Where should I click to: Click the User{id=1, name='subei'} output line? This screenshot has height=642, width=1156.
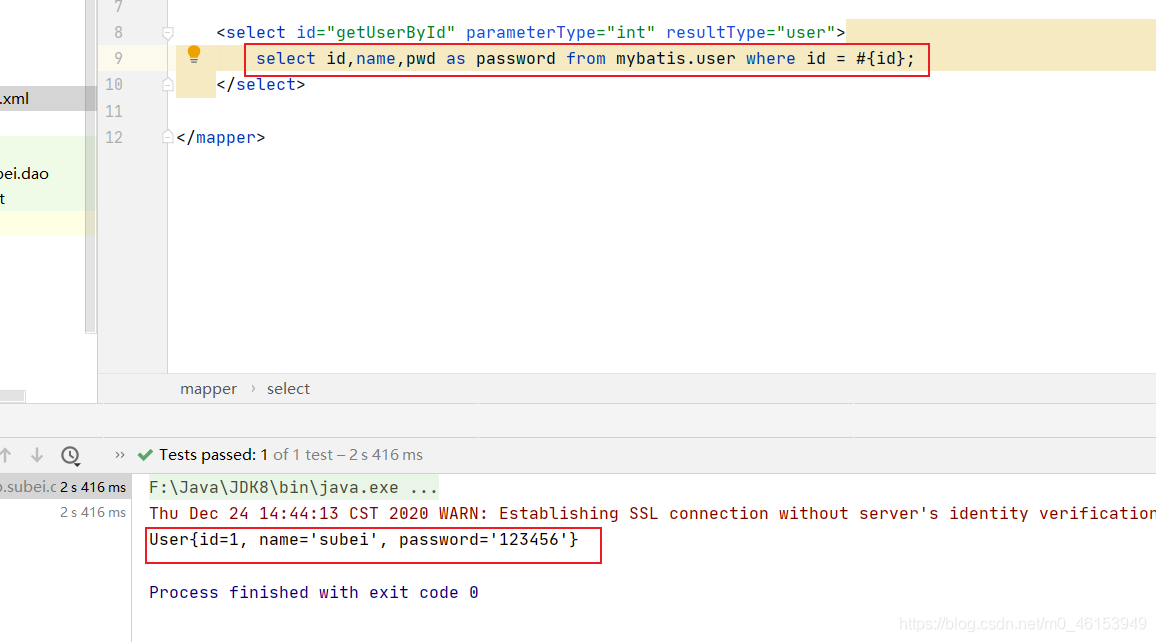click(x=363, y=540)
